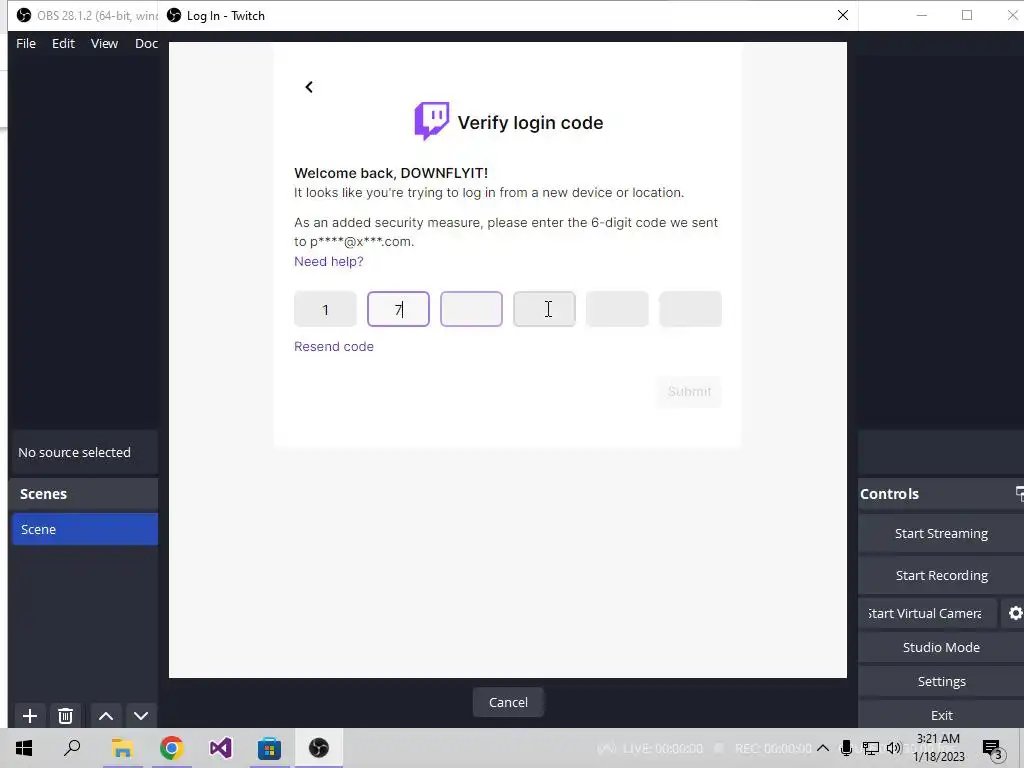Viewport: 1024px width, 768px height.
Task: Open the Docks menu
Action: pyautogui.click(x=146, y=43)
